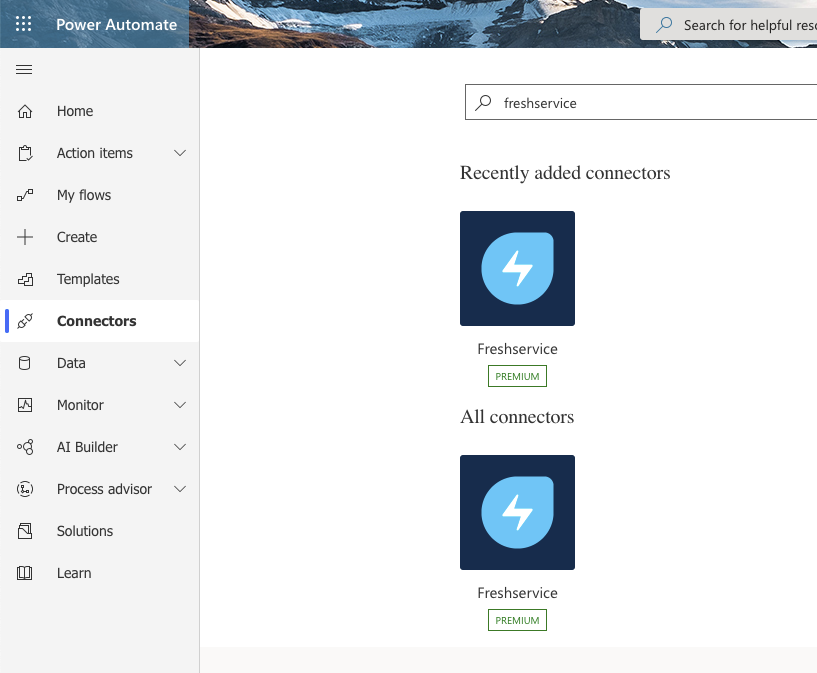Click the Recently added connectors heading
Viewport: 817px width, 673px height.
tap(565, 173)
